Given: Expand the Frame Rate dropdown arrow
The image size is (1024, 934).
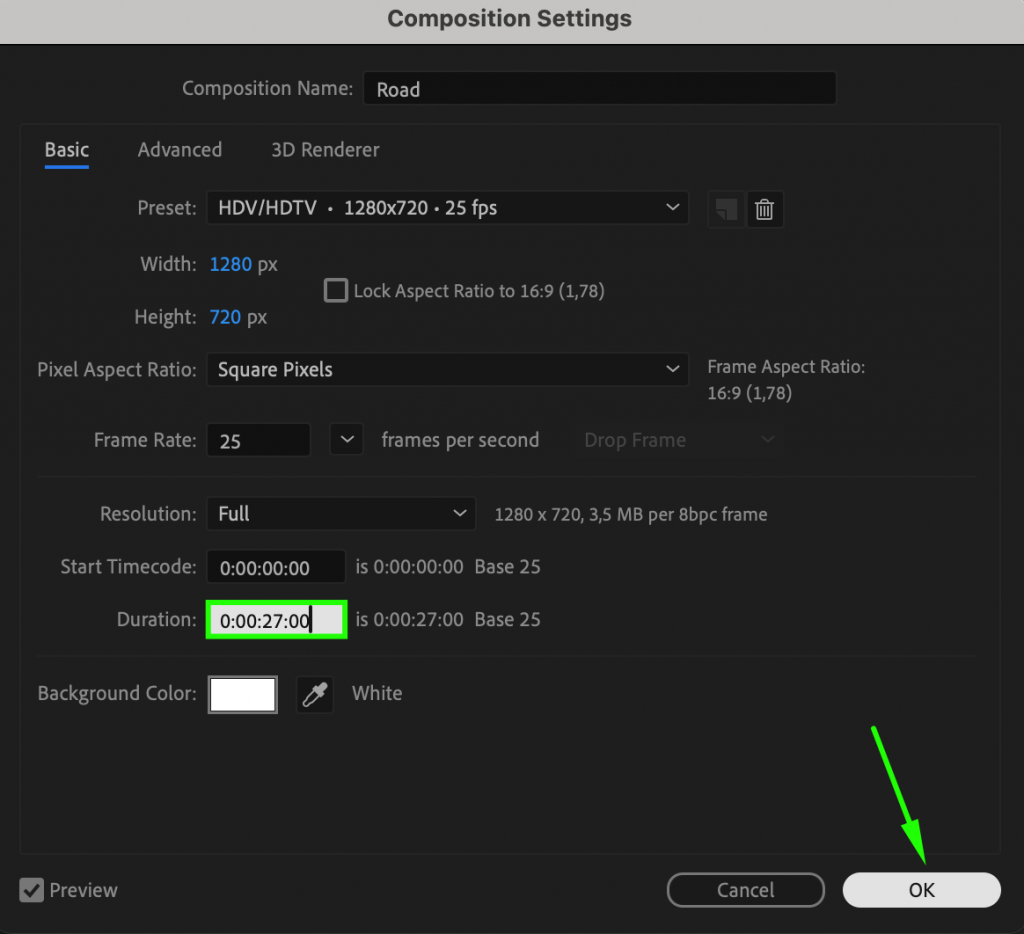Looking at the screenshot, I should 346,439.
